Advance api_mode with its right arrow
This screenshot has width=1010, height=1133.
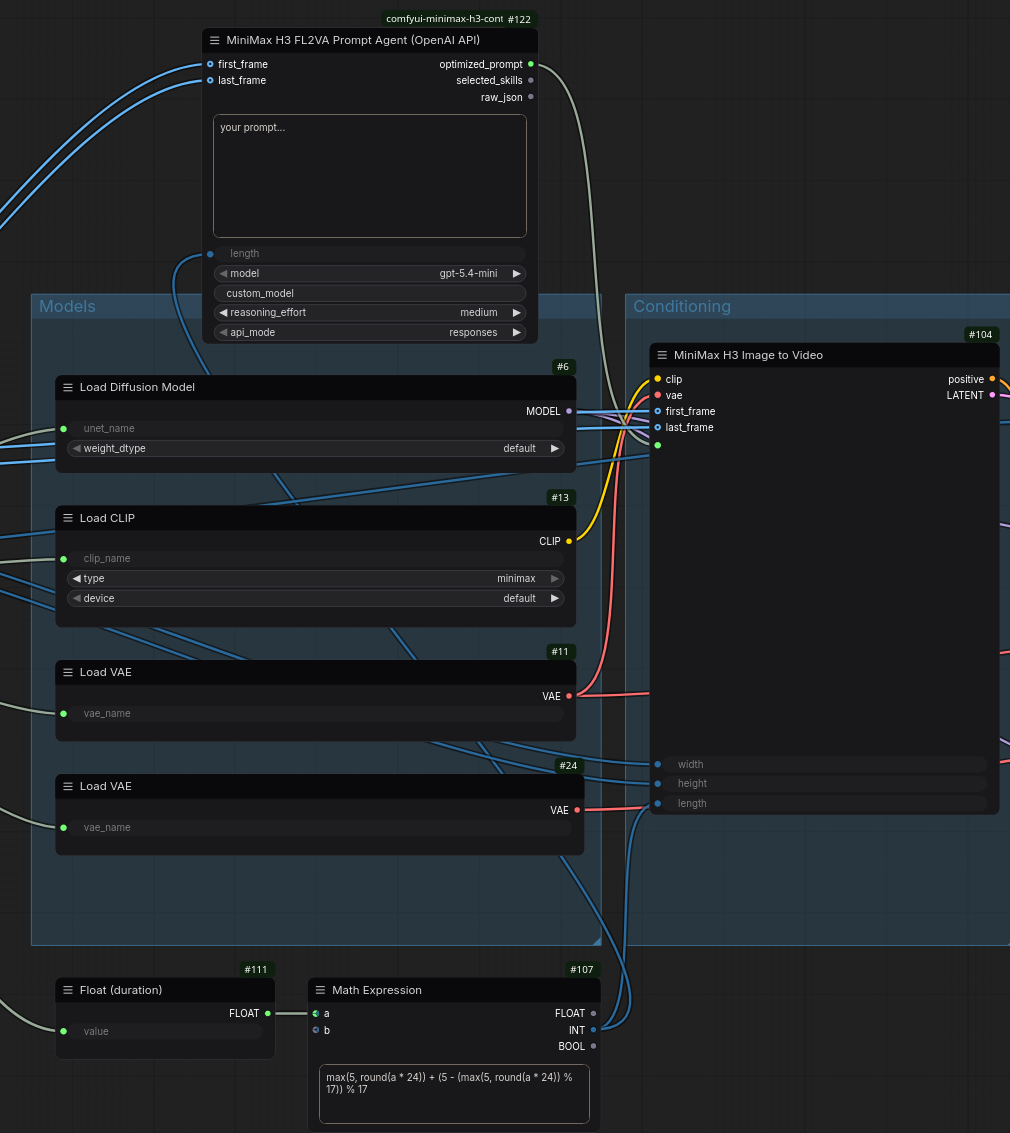point(517,332)
